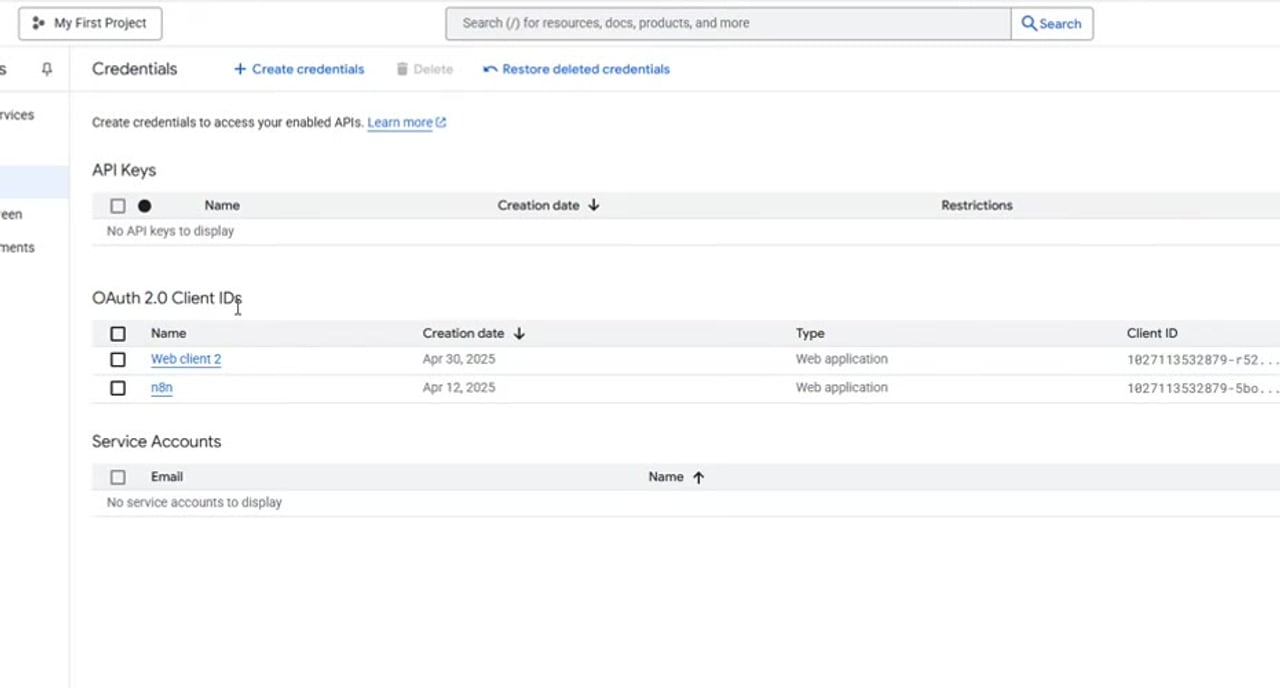Click the undo arrow icon before Restore

[x=490, y=69]
